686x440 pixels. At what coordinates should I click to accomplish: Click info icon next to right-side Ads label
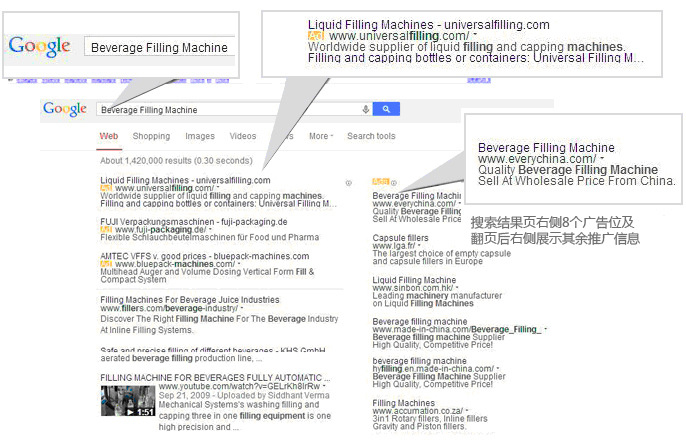pos(393,183)
